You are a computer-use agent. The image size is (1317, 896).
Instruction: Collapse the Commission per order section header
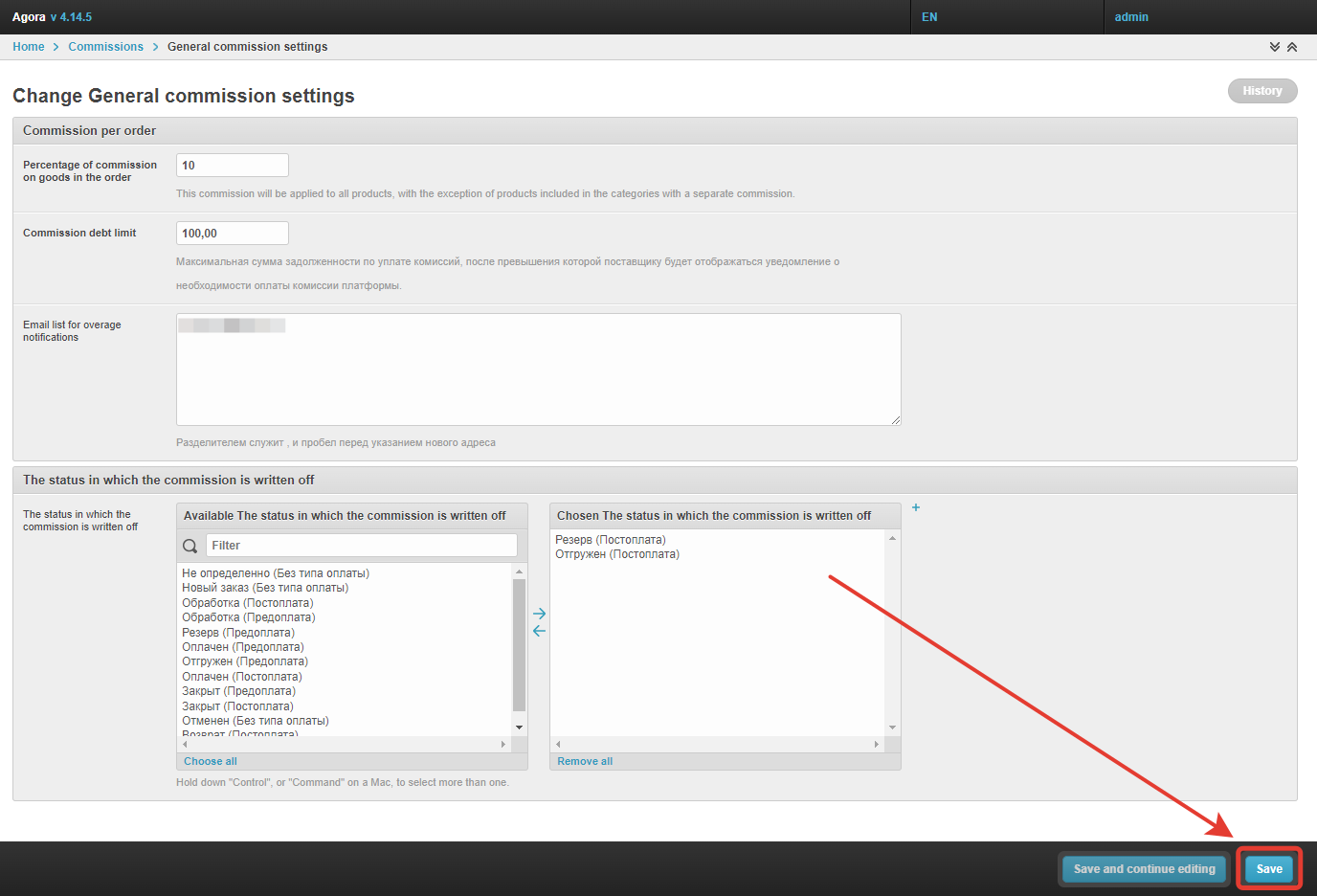89,131
